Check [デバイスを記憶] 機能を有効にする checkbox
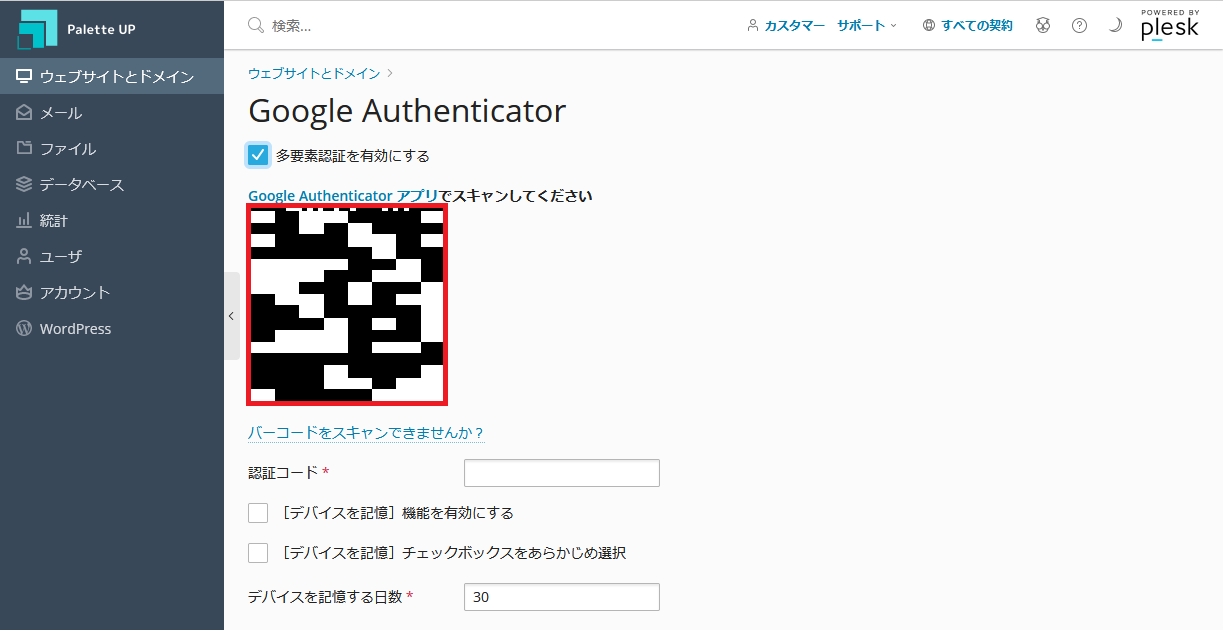The height and width of the screenshot is (630, 1223). (x=258, y=513)
